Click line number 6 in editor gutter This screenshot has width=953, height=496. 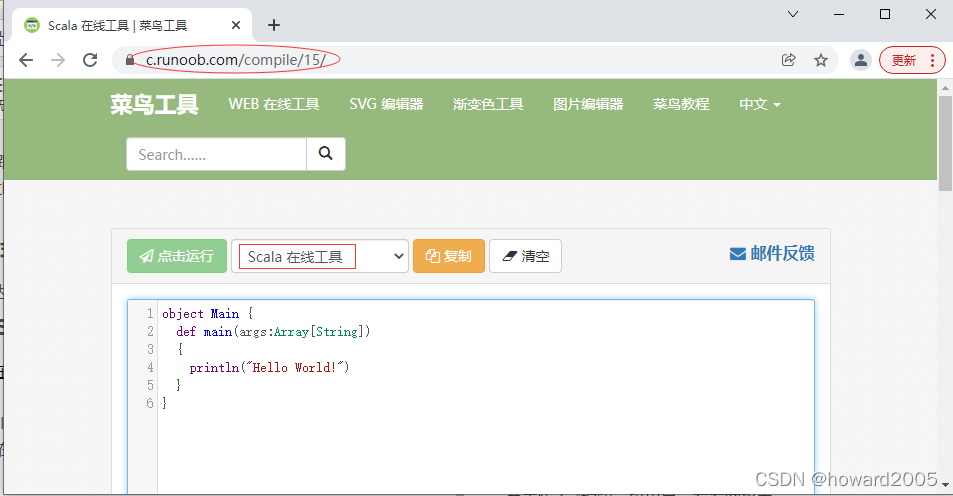[150, 403]
